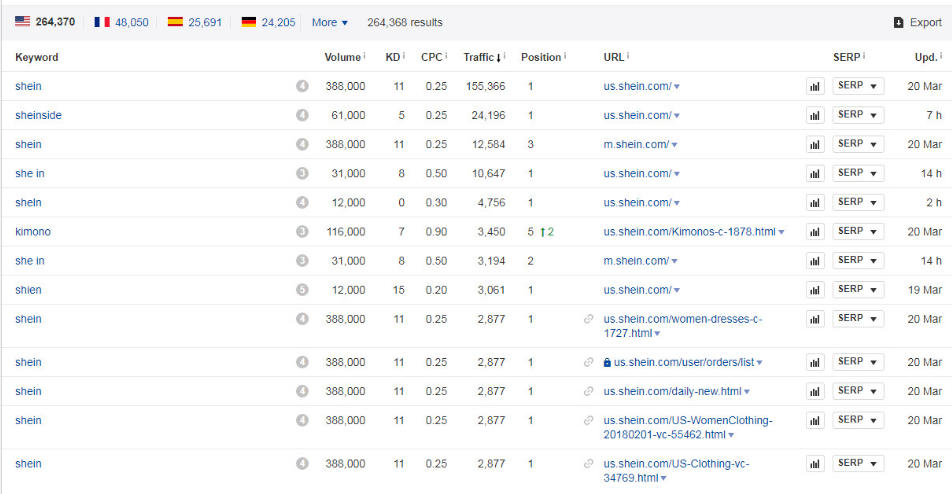Viewport: 952px width, 494px height.
Task: Click the word-count badge in the kimono row
Action: click(302, 232)
